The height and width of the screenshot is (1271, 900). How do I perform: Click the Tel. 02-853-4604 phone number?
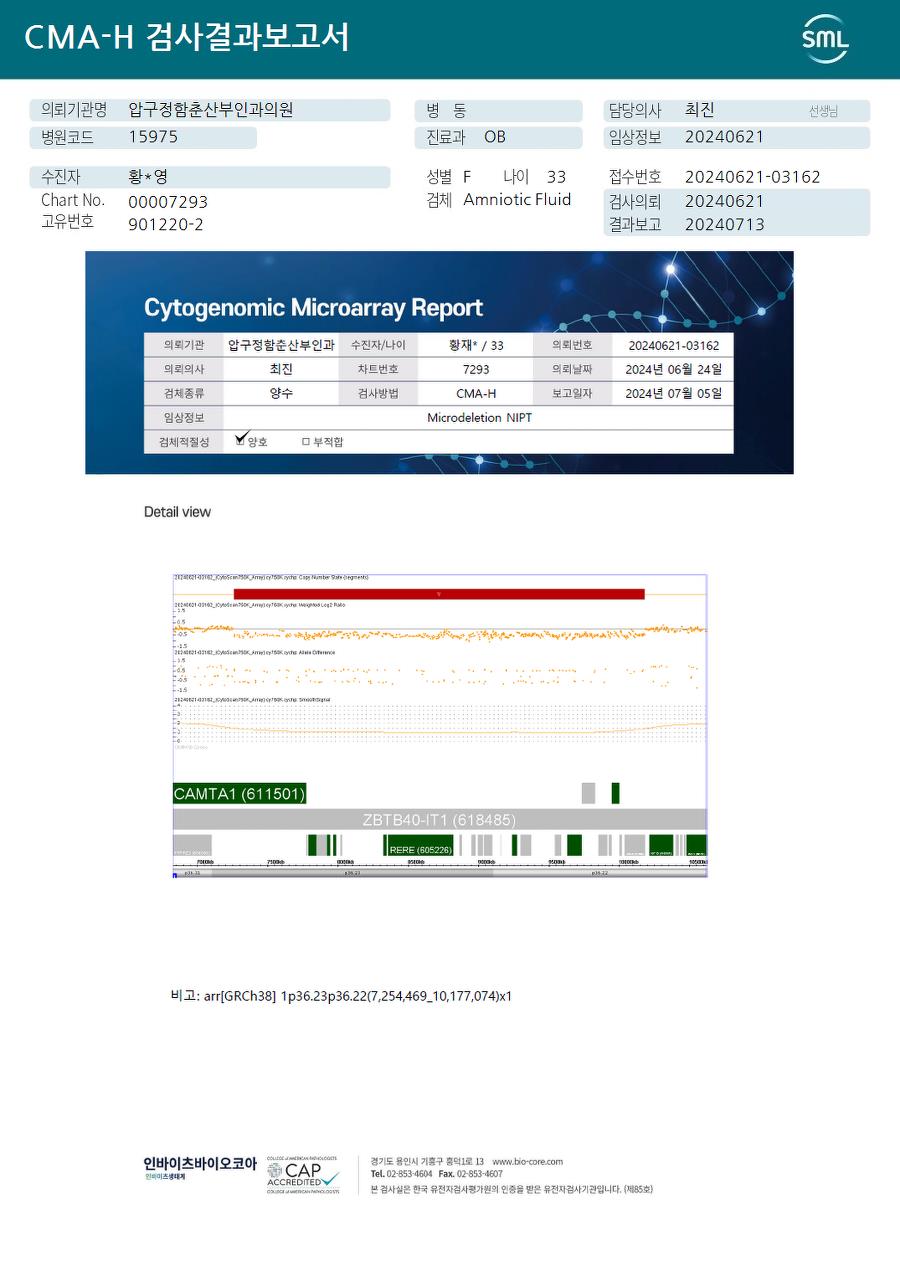(x=402, y=1174)
